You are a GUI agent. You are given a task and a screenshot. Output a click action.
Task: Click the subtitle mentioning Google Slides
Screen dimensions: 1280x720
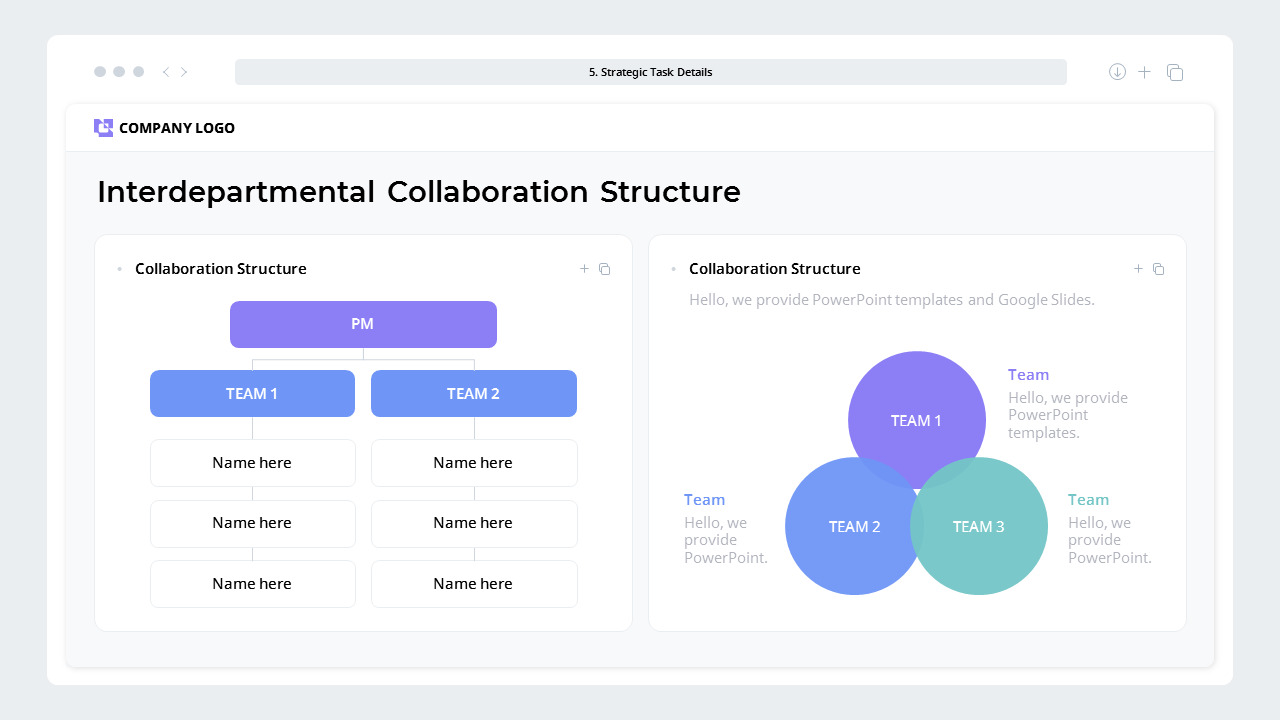(x=892, y=299)
